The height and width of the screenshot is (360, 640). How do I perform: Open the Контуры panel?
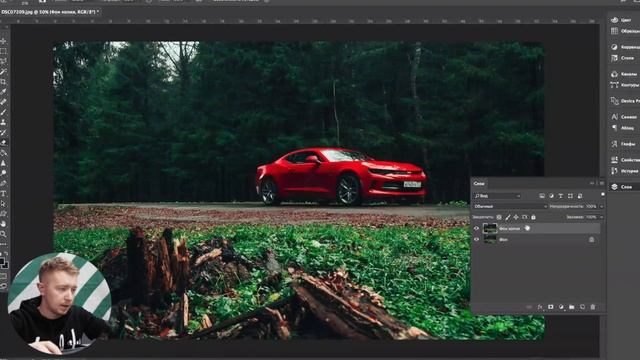tap(624, 85)
